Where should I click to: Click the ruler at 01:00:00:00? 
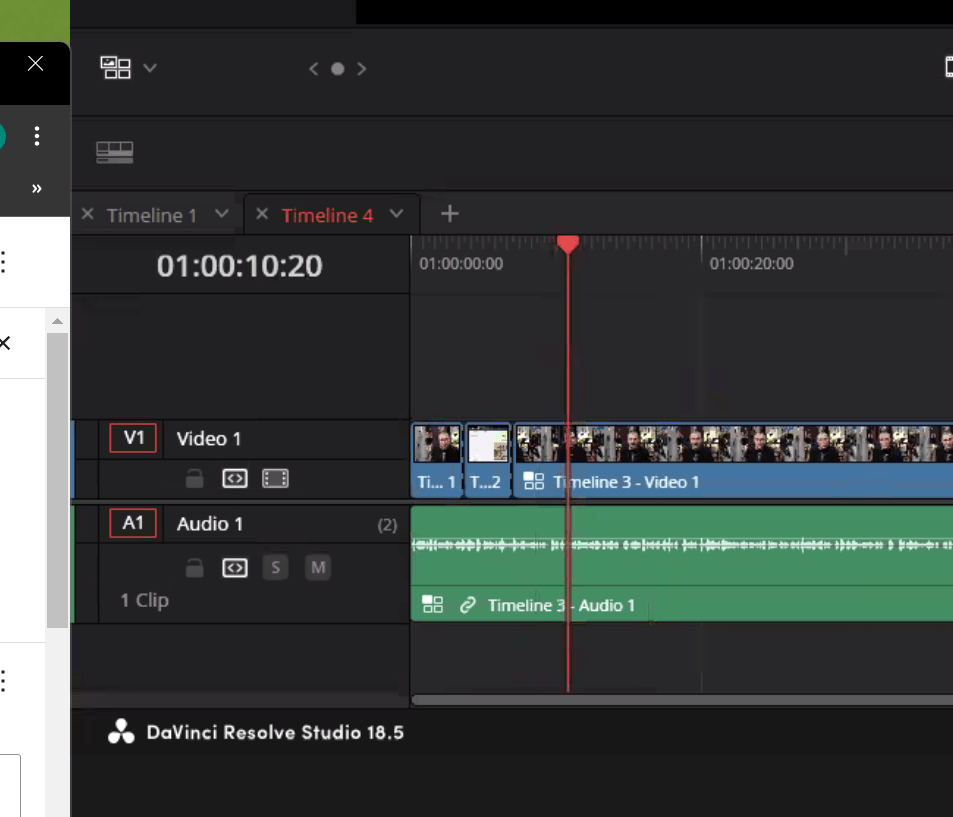pyautogui.click(x=461, y=264)
